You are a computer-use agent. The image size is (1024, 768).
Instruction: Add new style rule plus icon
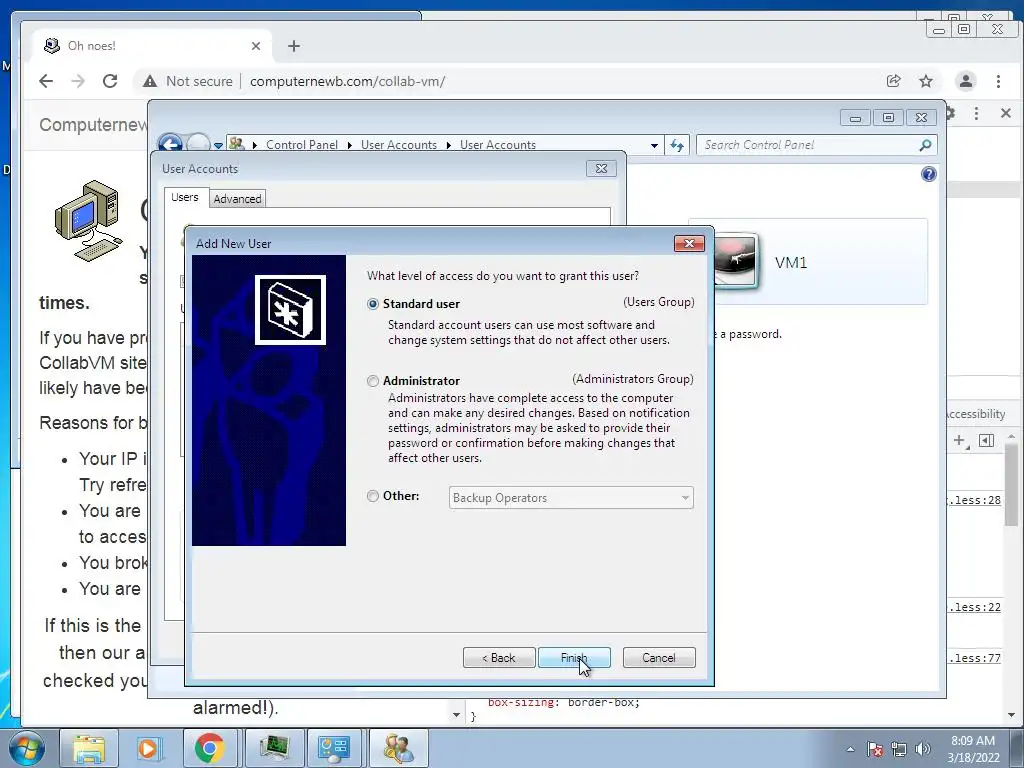click(959, 441)
